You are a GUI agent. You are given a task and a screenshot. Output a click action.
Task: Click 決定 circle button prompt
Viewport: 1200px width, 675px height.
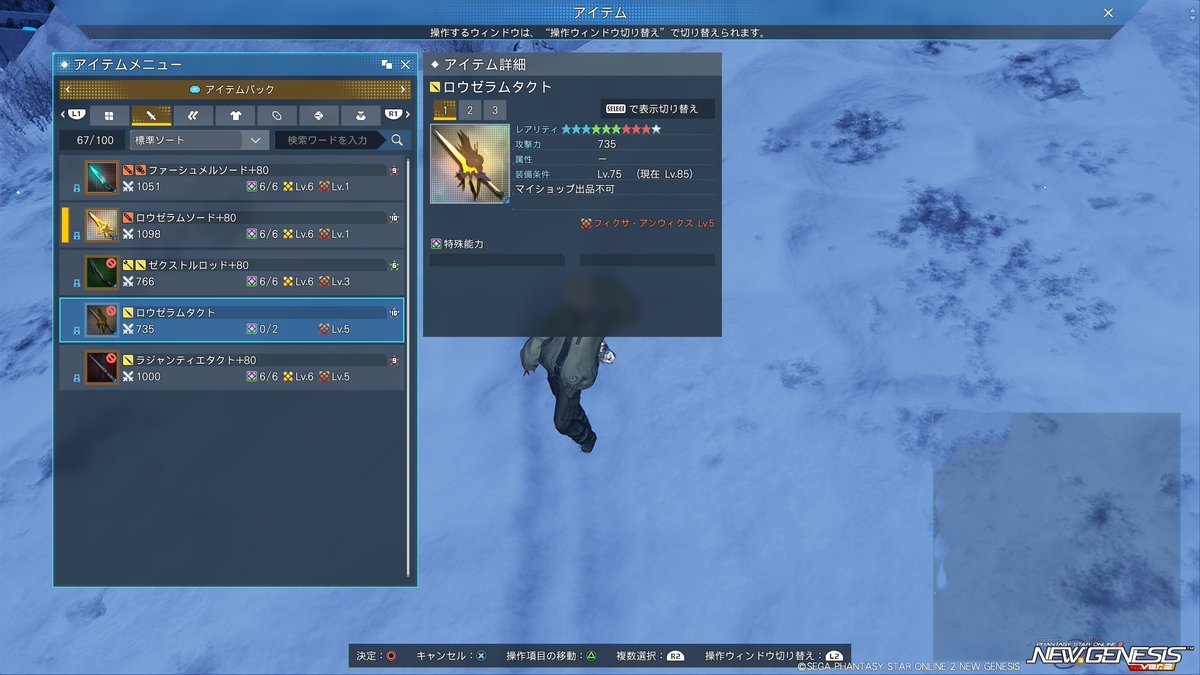click(x=391, y=656)
